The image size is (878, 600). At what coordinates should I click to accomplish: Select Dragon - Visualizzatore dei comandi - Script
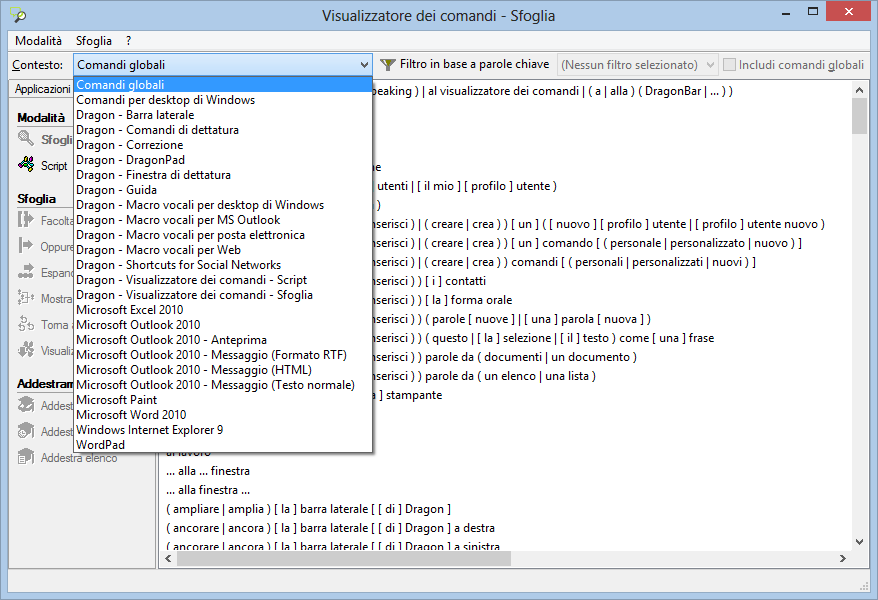(223, 280)
